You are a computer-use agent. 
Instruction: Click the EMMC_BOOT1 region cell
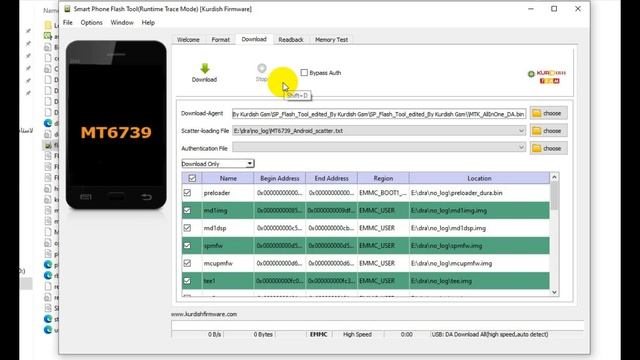pos(383,193)
